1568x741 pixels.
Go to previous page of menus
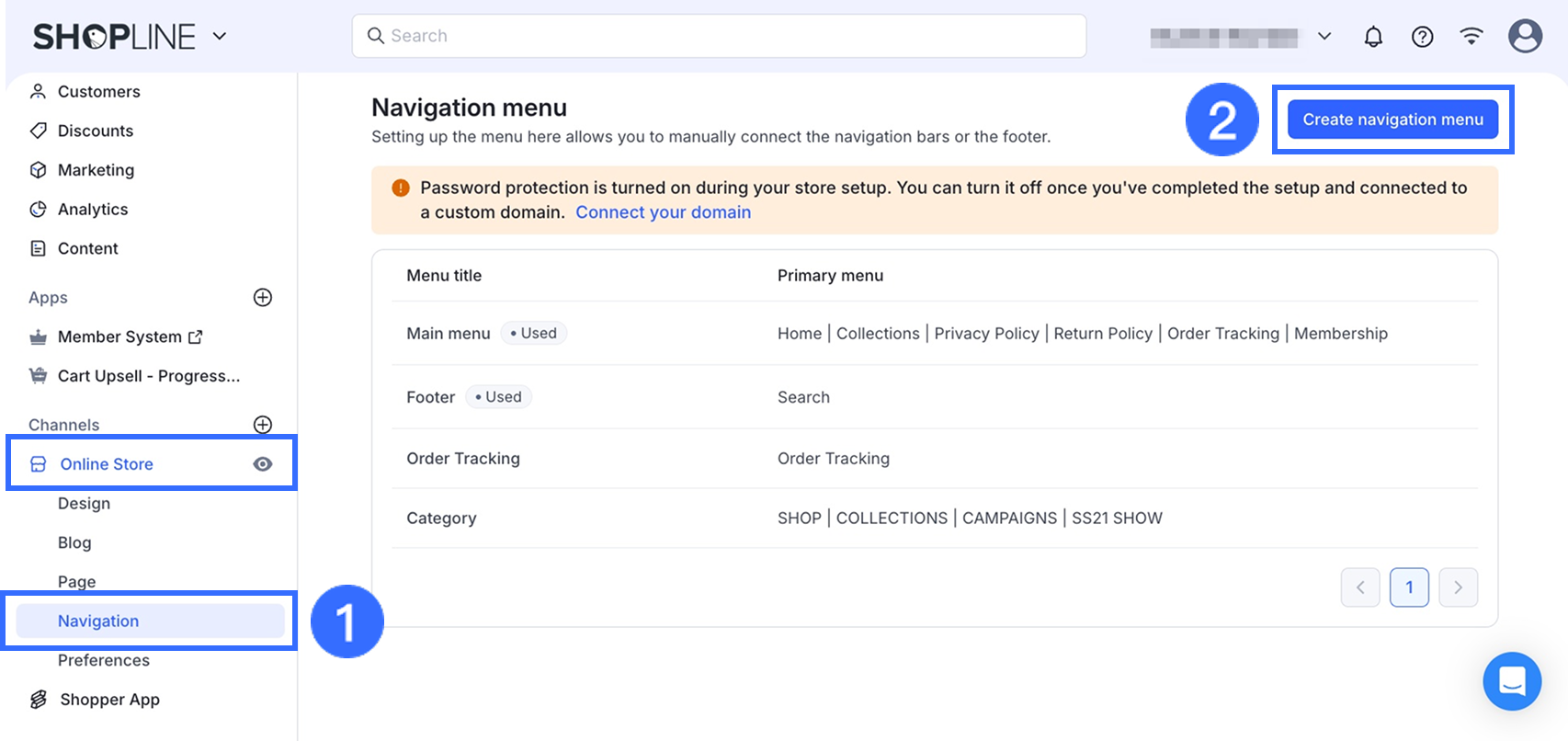pyautogui.click(x=1360, y=587)
